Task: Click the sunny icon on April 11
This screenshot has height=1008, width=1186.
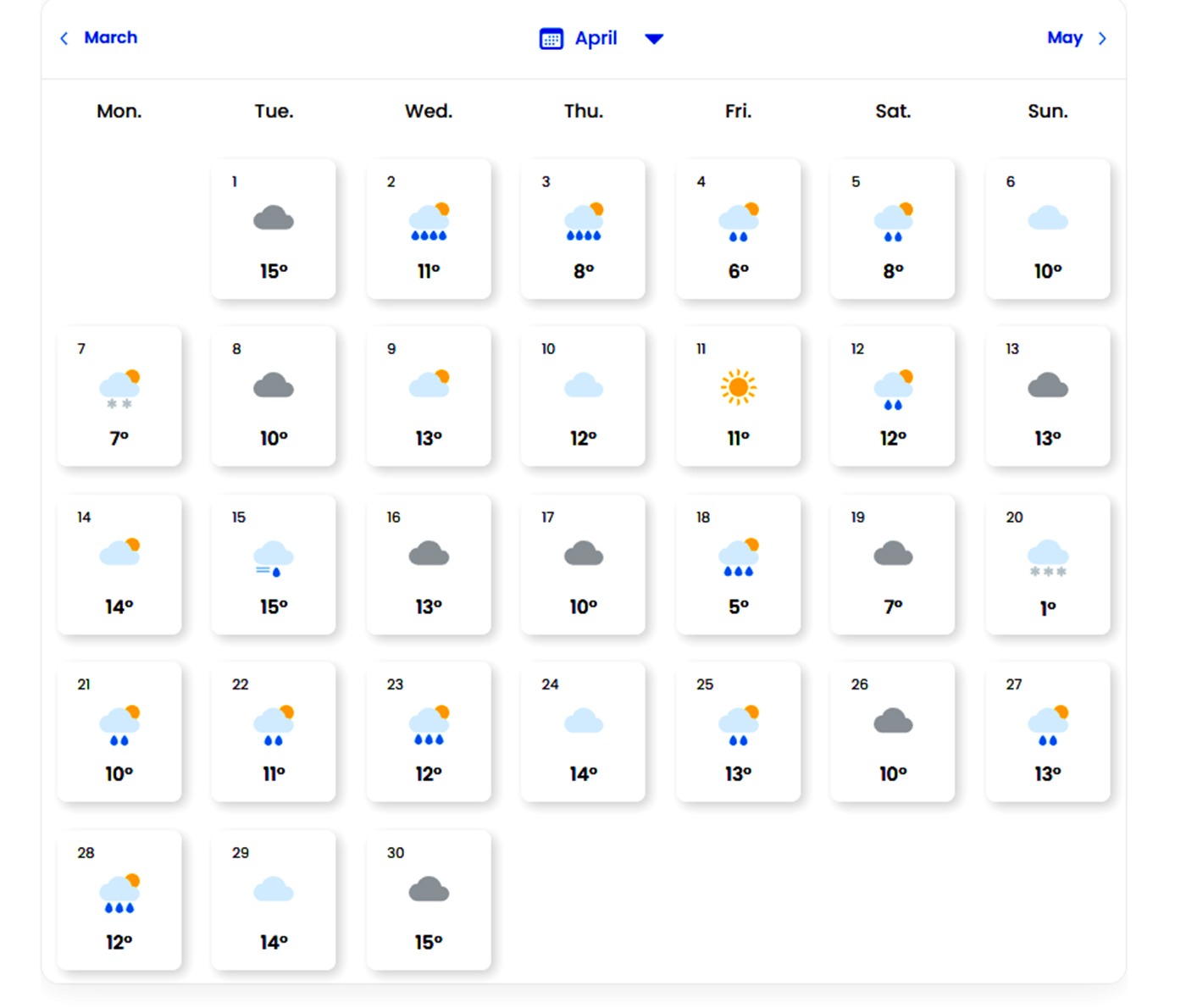Action: tap(738, 387)
